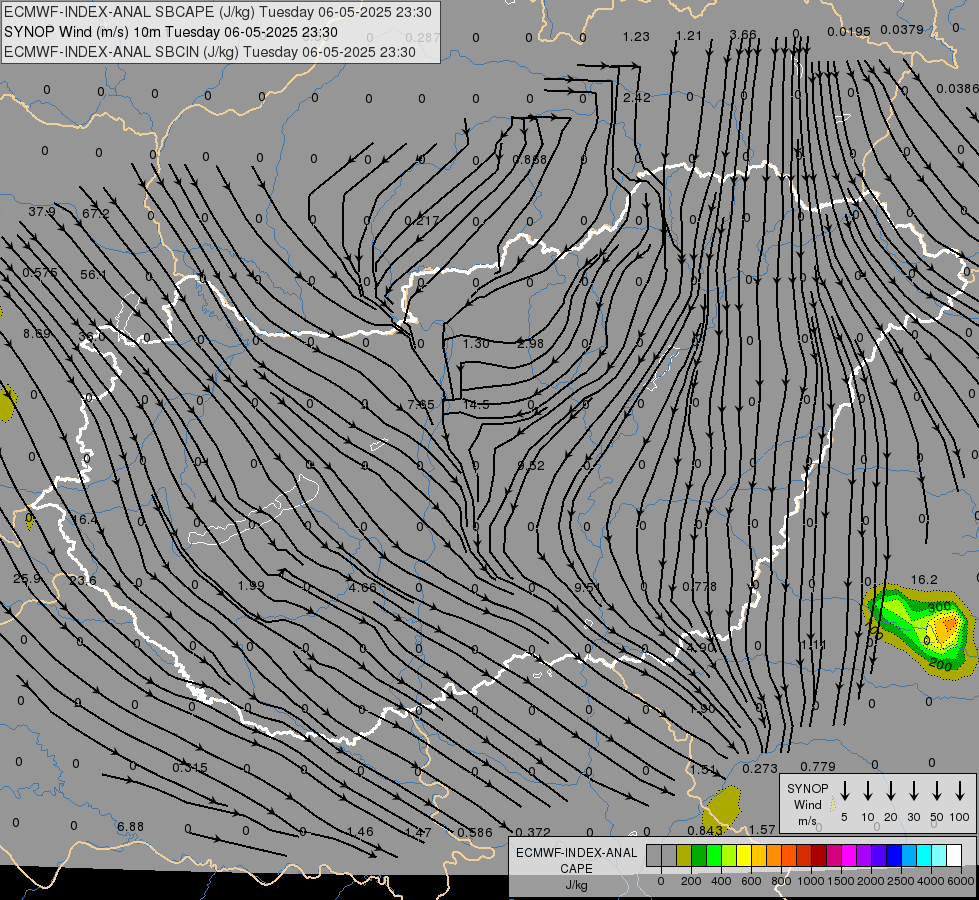Click the map value '4.66'
This screenshot has height=900, width=979.
362,587
